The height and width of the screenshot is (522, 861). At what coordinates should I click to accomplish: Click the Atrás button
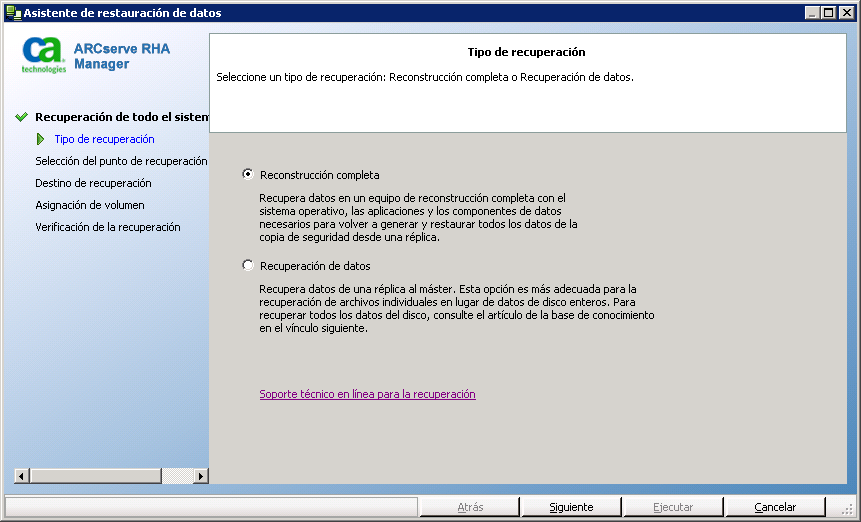tap(470, 507)
